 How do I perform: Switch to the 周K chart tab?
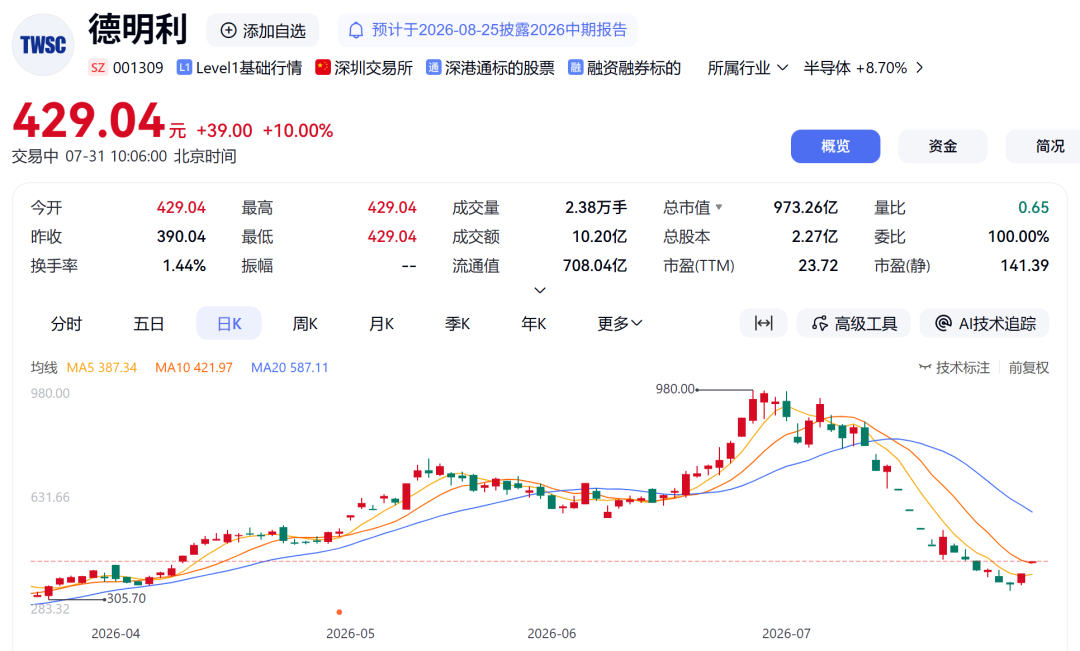(x=305, y=323)
